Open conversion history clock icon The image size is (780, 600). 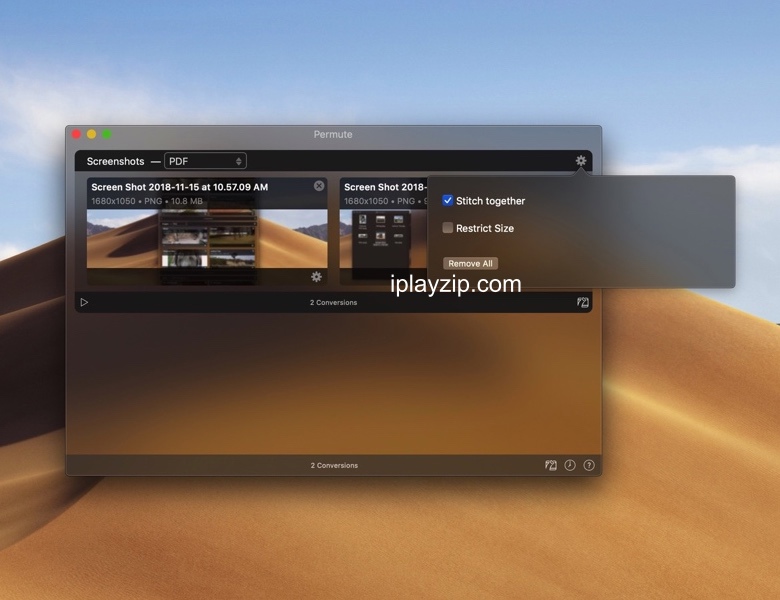tap(570, 465)
